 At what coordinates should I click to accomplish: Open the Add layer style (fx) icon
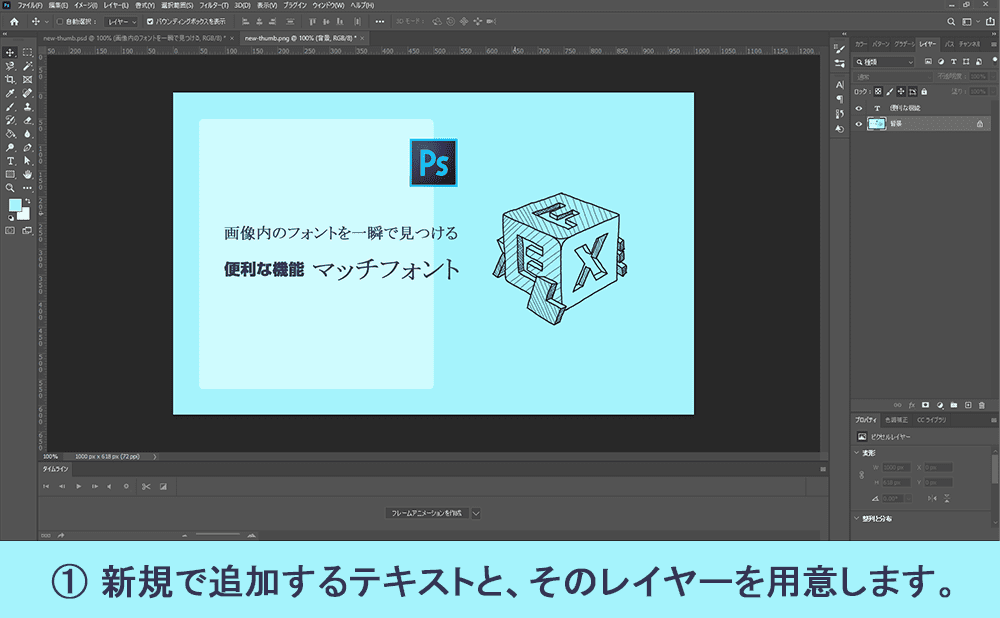click(x=912, y=405)
